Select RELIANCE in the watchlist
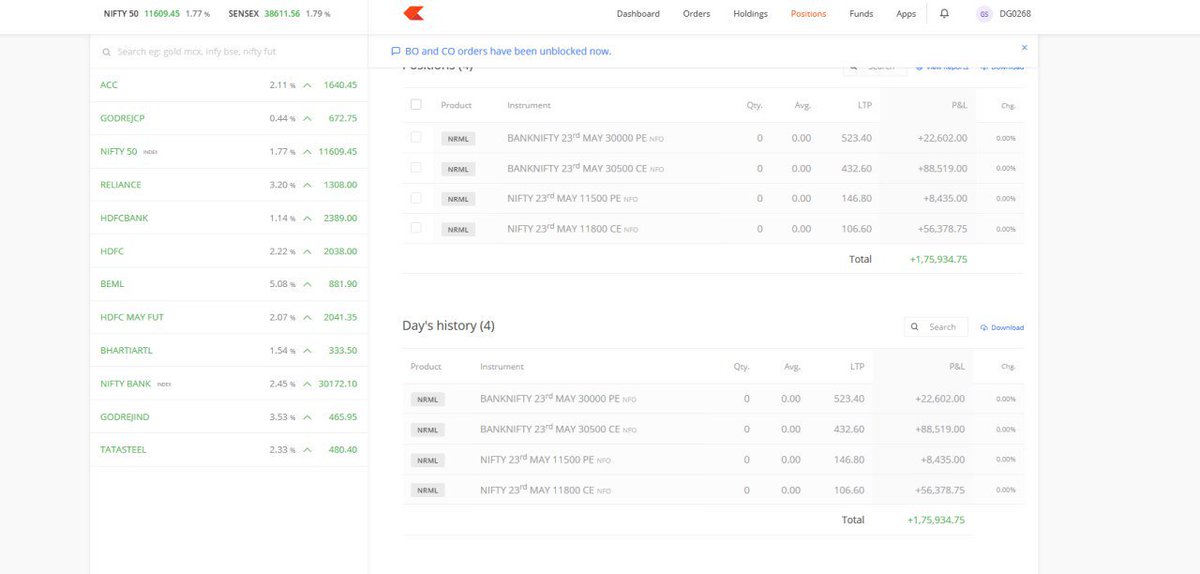Screen dimensions: 1200x574 [x=229, y=185]
